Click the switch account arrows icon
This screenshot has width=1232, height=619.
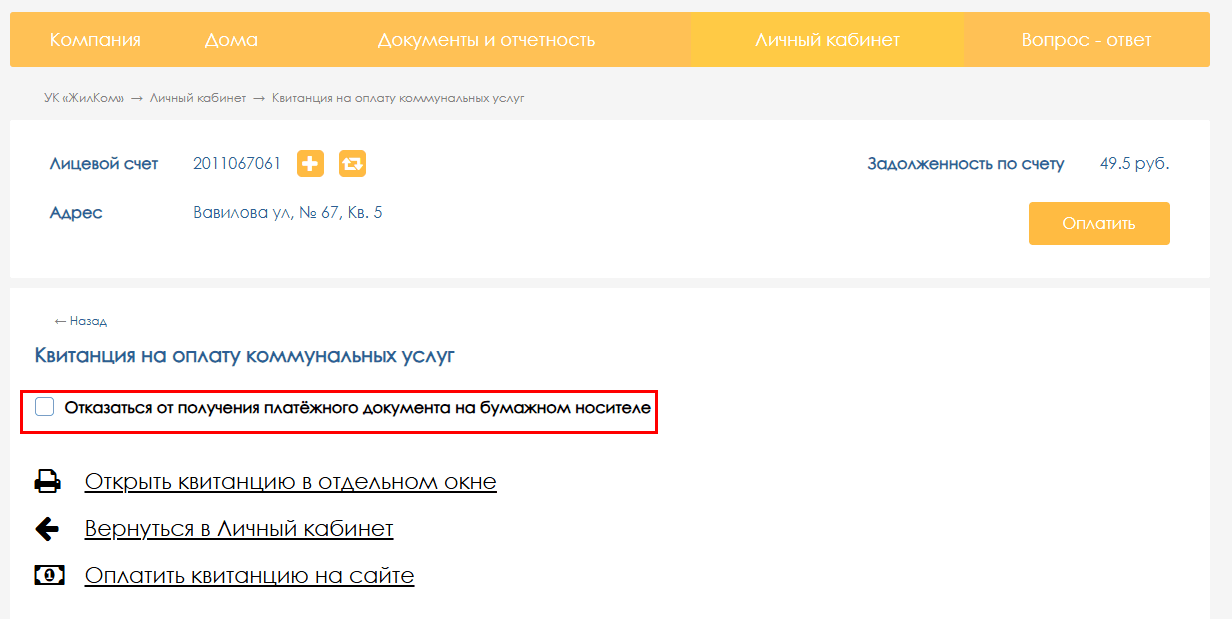click(352, 163)
